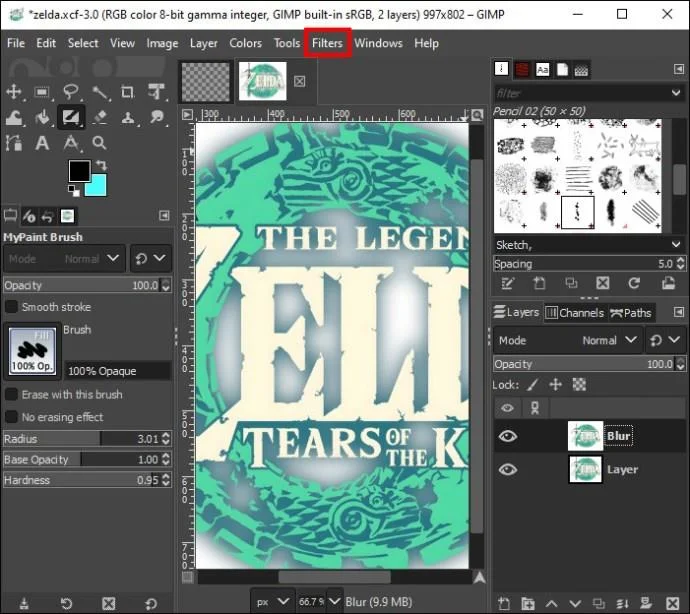Open layers panel configuration menu

(679, 312)
